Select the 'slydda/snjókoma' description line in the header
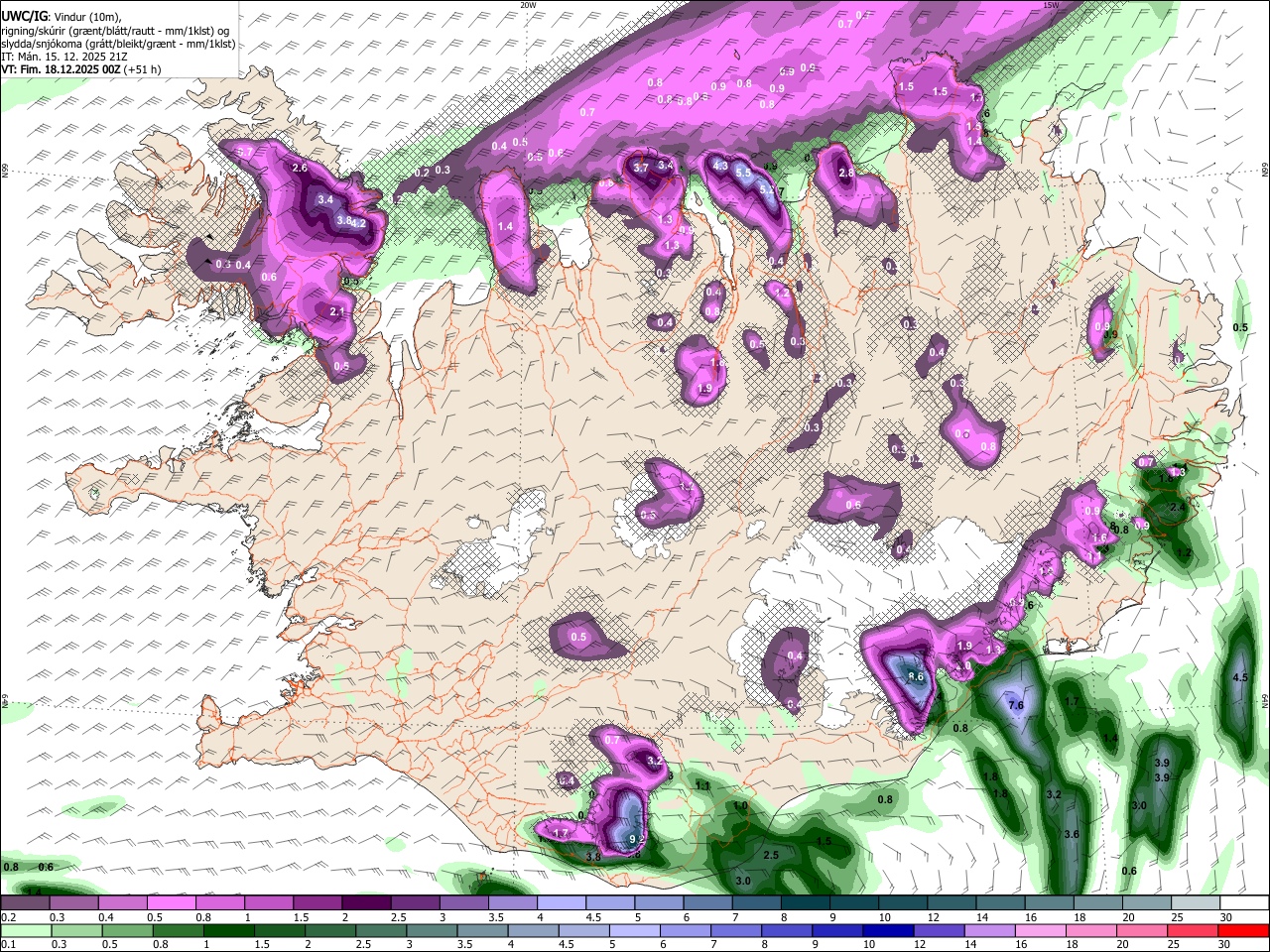Viewport: 1270px width, 952px height. pyautogui.click(x=118, y=44)
